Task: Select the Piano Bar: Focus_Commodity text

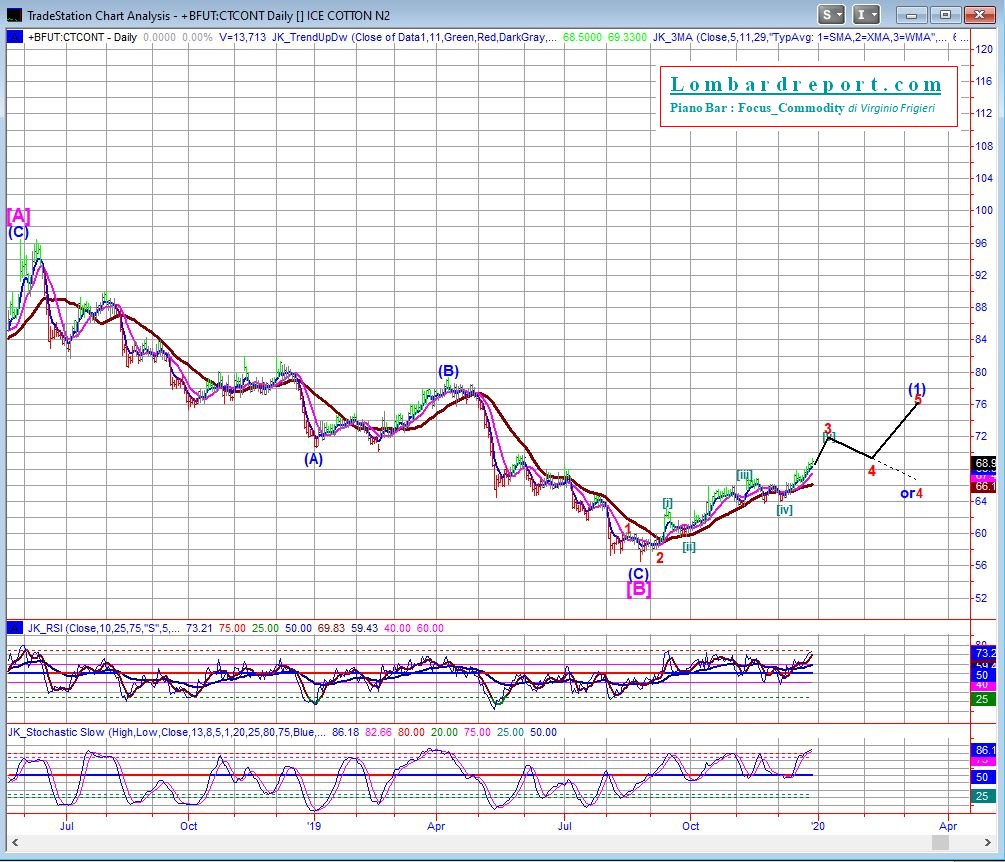Action: (x=757, y=108)
